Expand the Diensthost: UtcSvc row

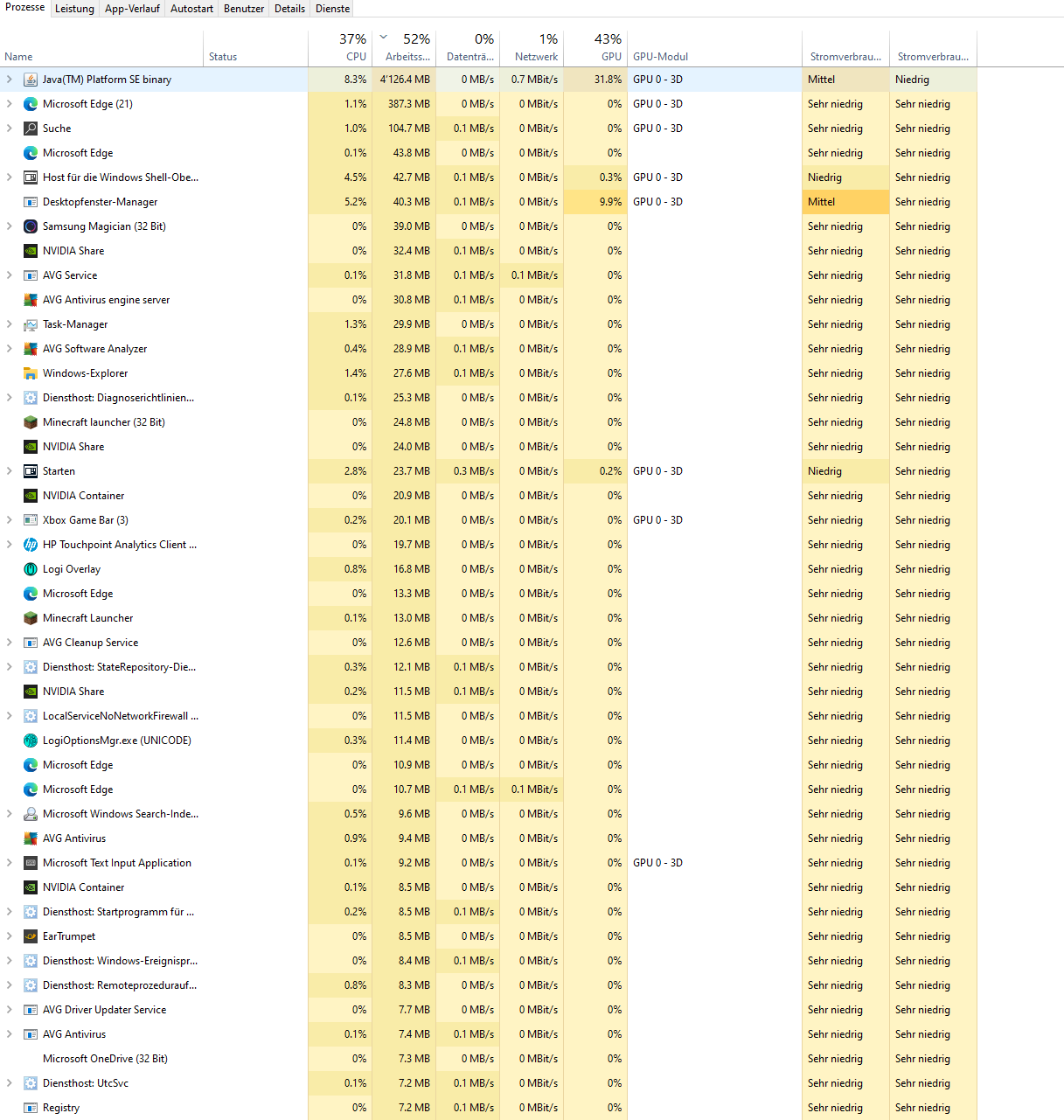click(x=10, y=1083)
